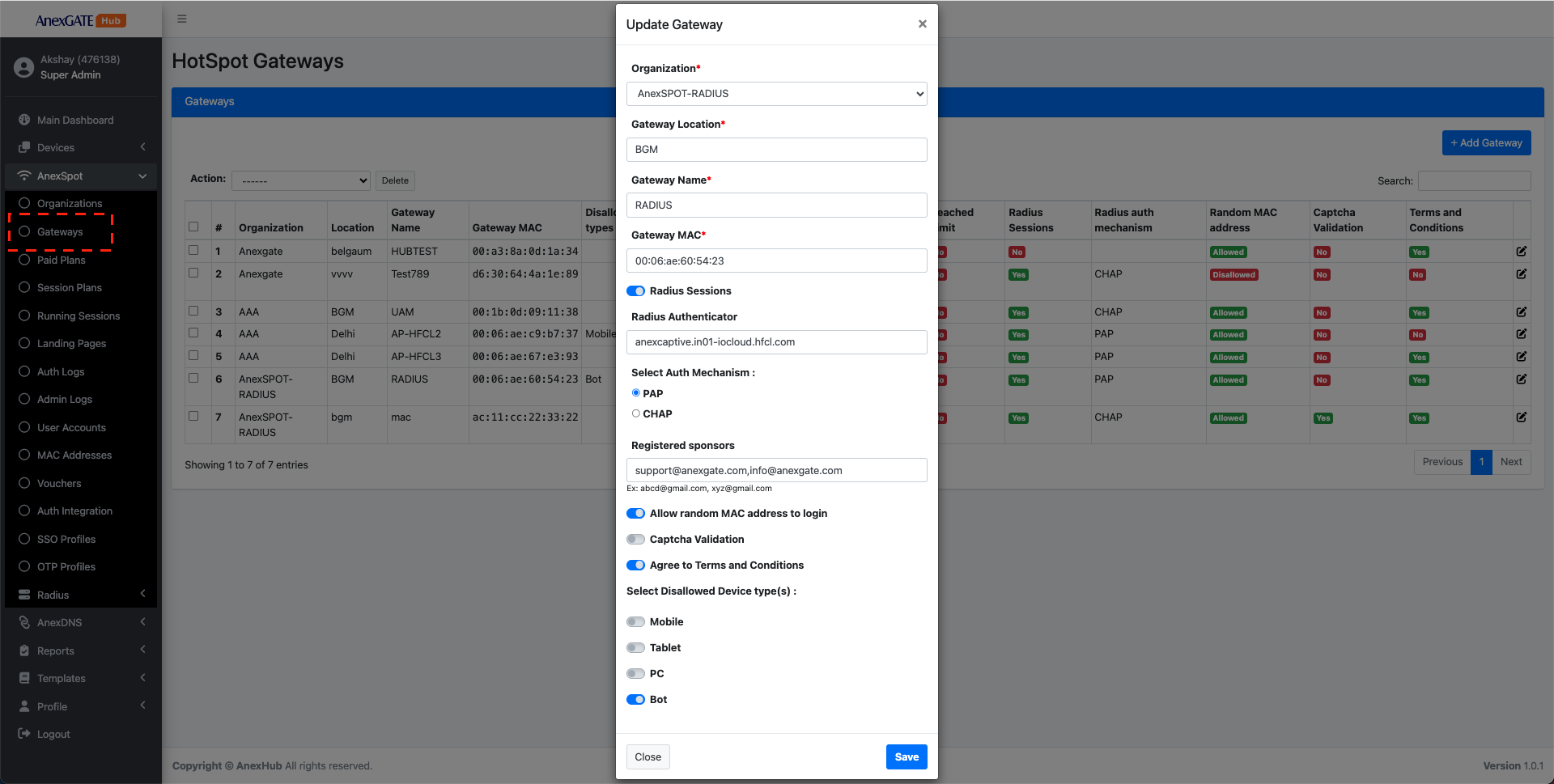Viewport: 1554px width, 784px height.
Task: Disable the Radius Sessions toggle
Action: (x=636, y=290)
